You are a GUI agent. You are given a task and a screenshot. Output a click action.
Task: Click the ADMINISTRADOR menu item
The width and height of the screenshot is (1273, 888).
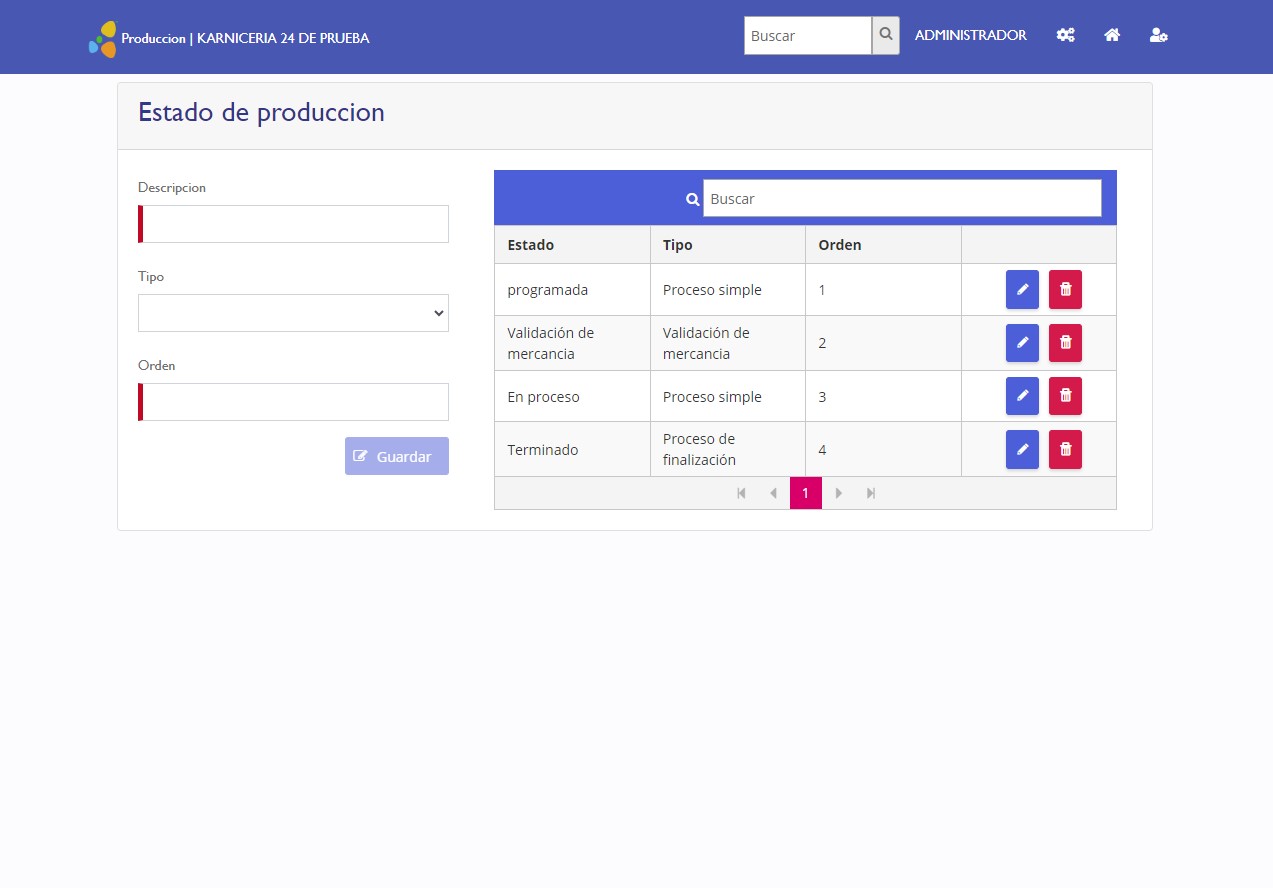pos(970,35)
